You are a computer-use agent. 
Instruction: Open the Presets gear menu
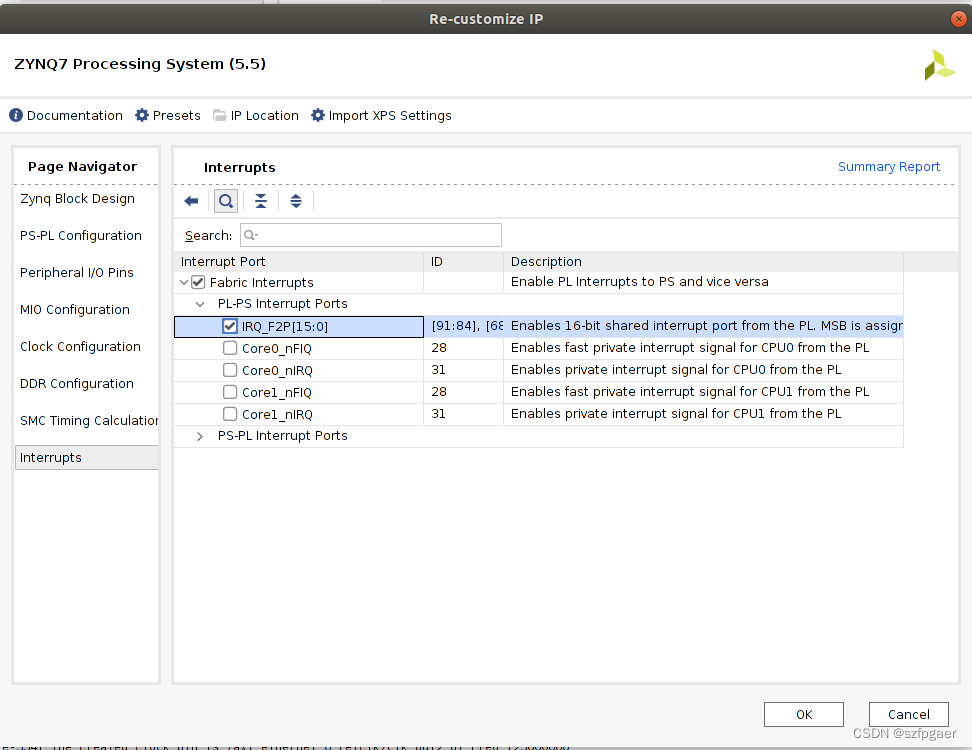click(142, 115)
